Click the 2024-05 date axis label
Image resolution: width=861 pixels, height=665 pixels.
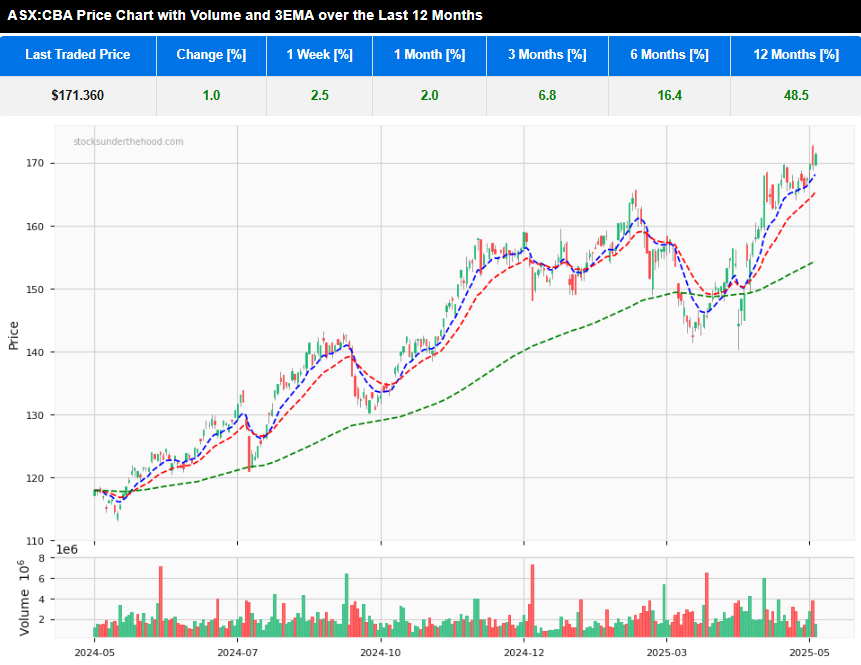pyautogui.click(x=94, y=653)
